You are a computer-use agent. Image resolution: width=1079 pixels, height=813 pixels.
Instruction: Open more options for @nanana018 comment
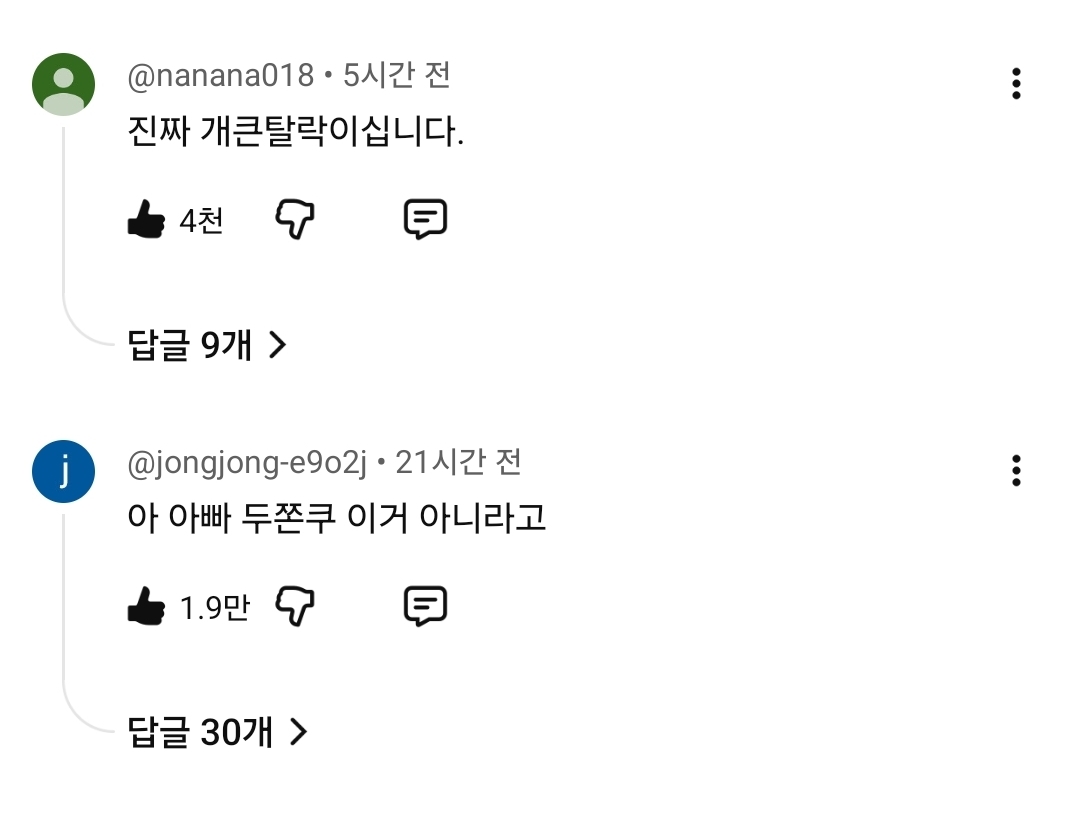tap(1016, 84)
